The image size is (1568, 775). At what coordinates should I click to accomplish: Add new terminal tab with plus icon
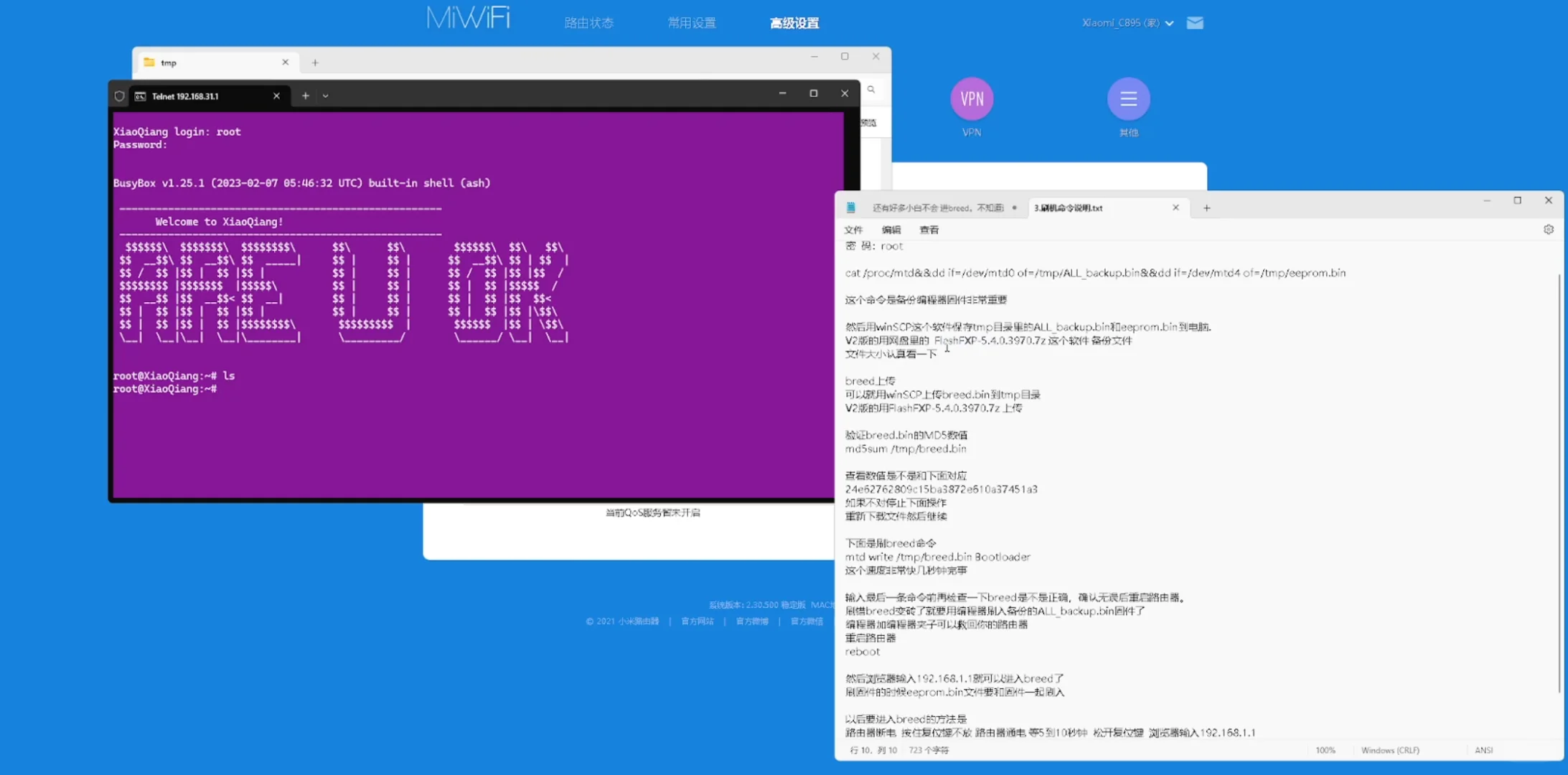coord(305,95)
